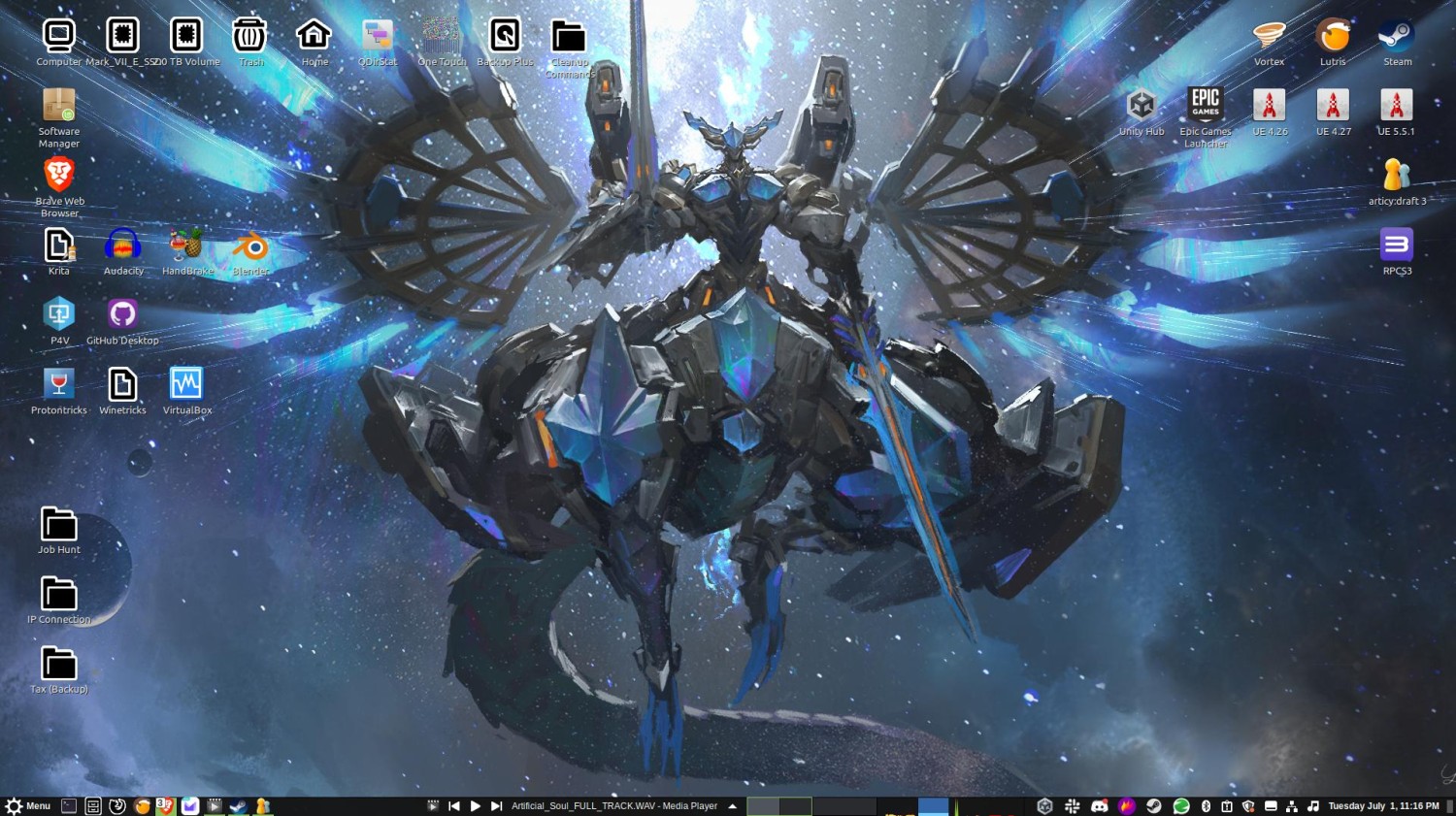Launch articy:draft 3

pos(1397,181)
